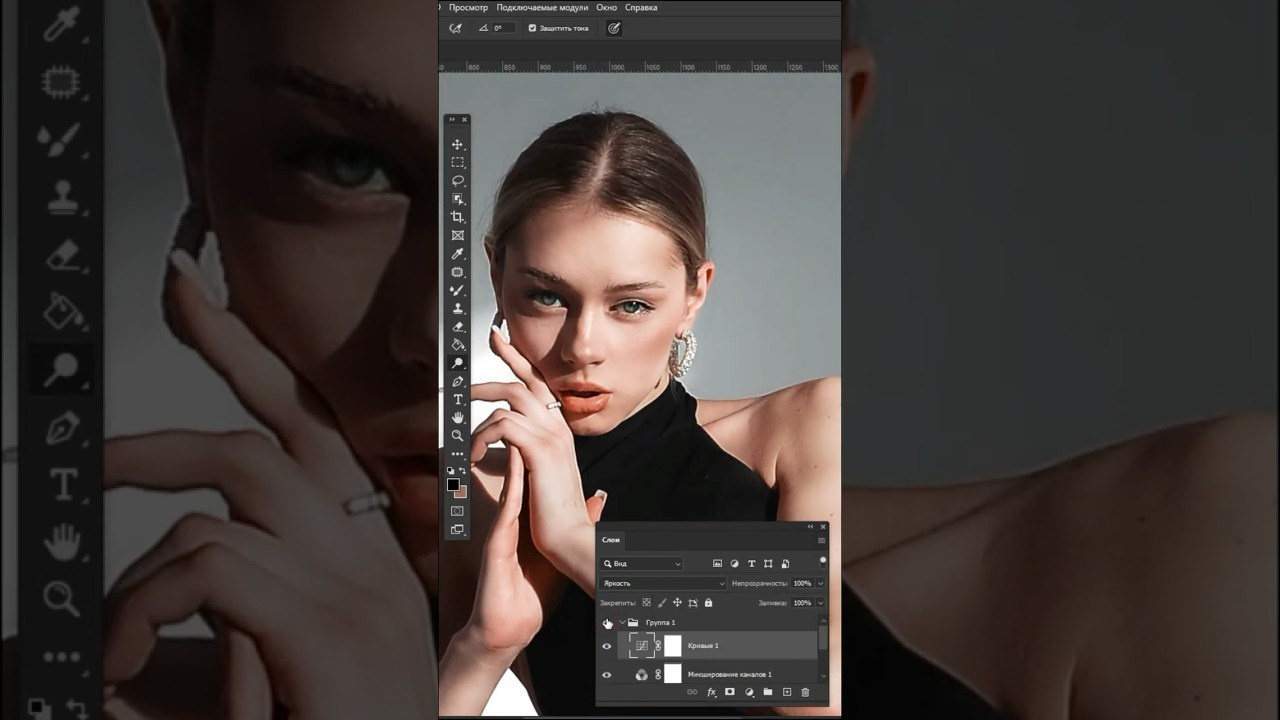
Task: Delete the selected layer via trash icon
Action: (805, 692)
